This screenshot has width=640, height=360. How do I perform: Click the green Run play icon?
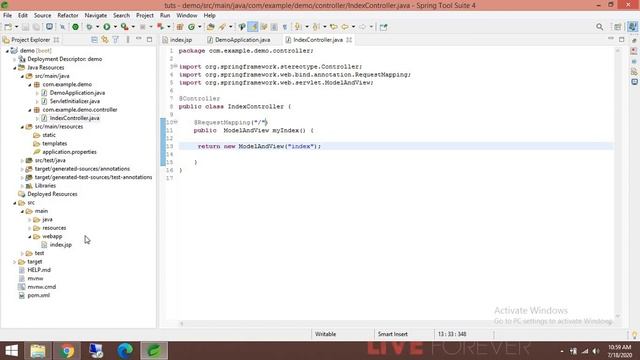pyautogui.click(x=107, y=27)
